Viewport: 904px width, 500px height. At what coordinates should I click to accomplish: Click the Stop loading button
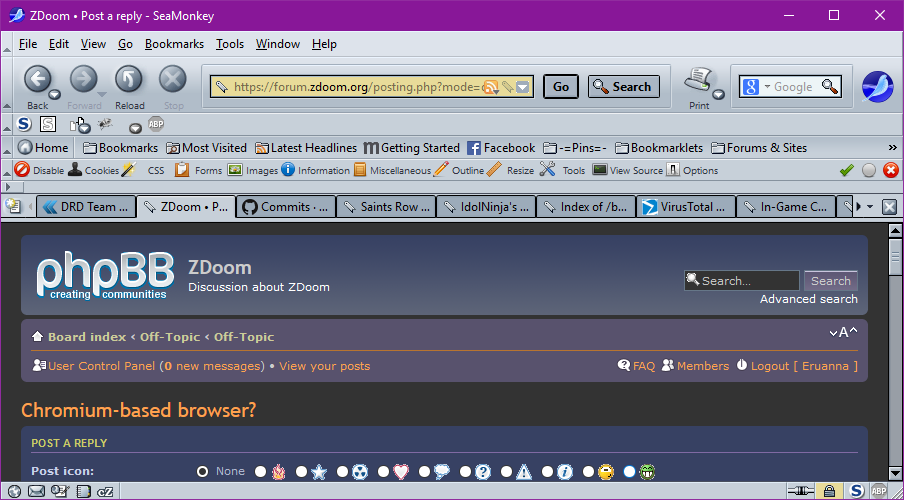173,79
